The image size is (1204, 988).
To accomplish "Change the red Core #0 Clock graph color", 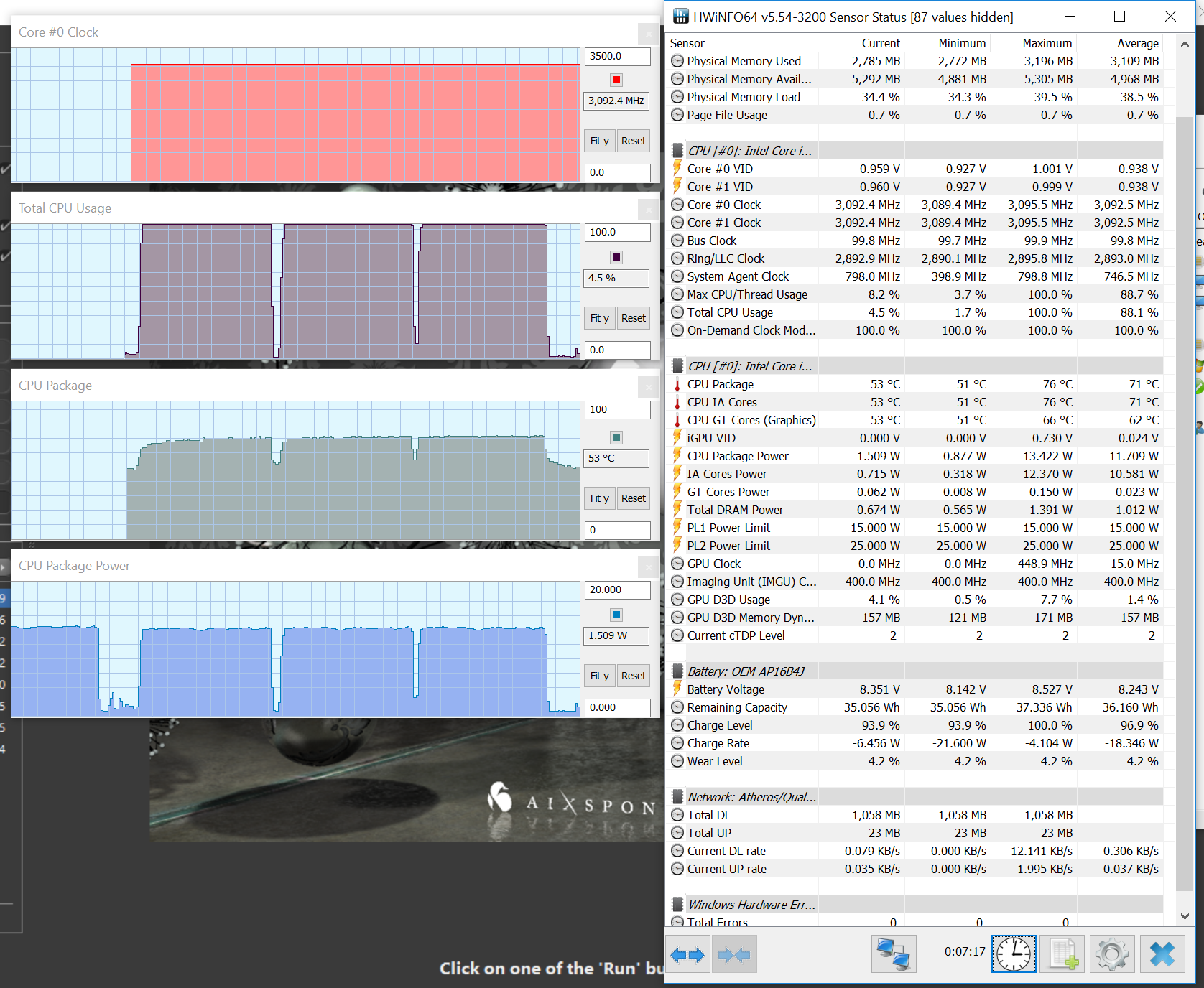I will point(616,80).
